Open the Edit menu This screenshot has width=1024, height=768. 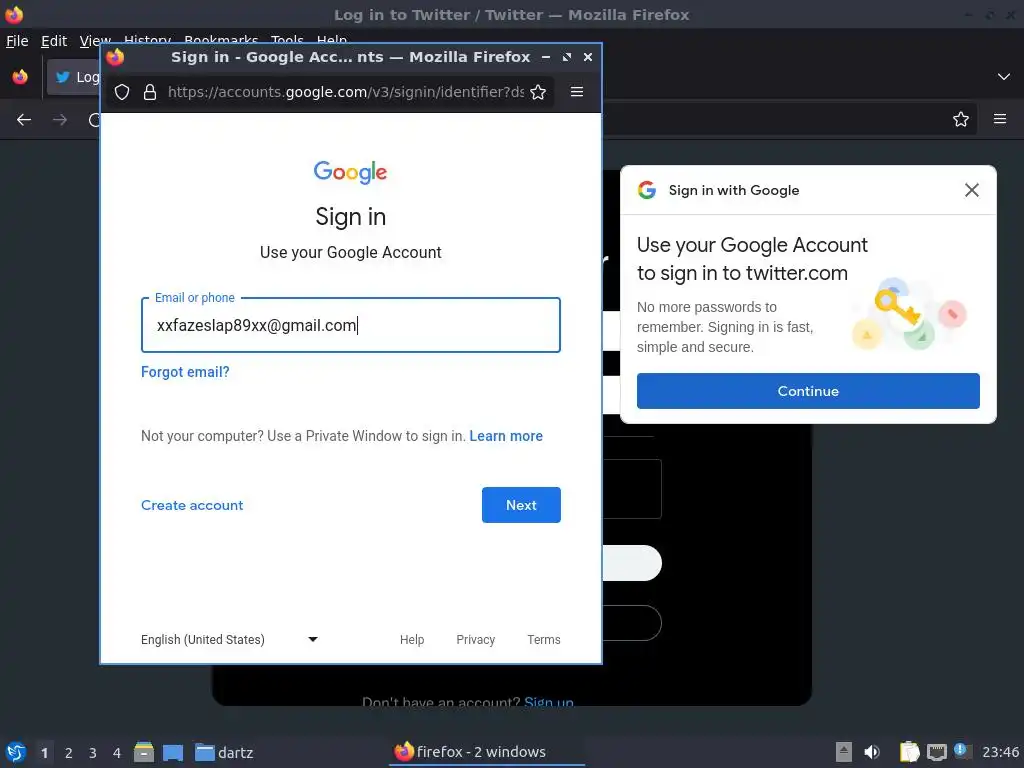[x=54, y=41]
